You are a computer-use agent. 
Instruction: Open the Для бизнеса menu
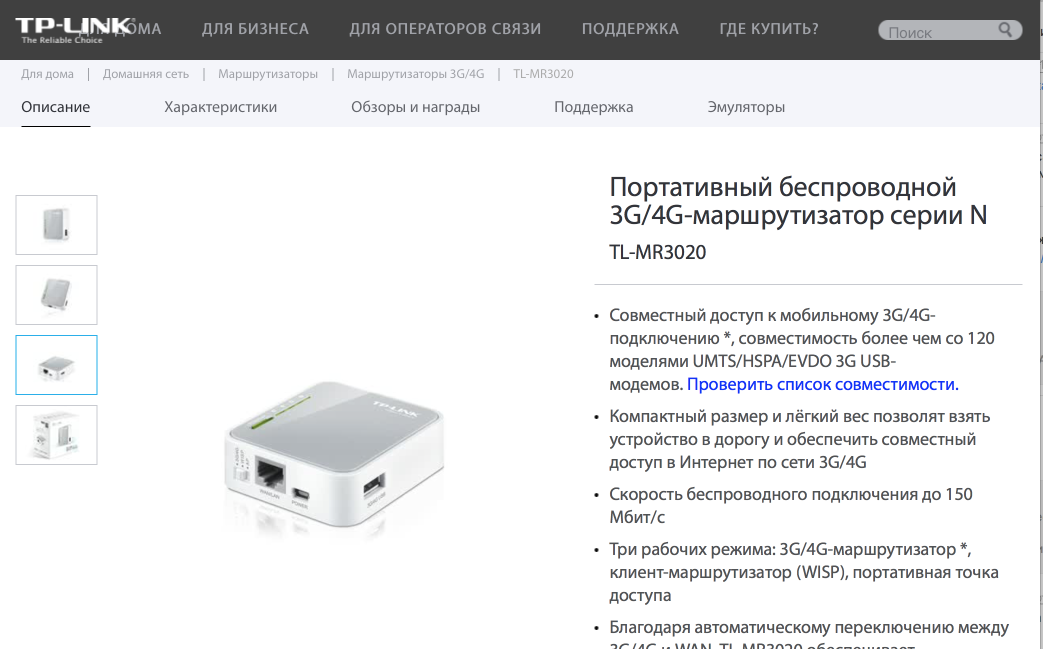pyautogui.click(x=255, y=29)
